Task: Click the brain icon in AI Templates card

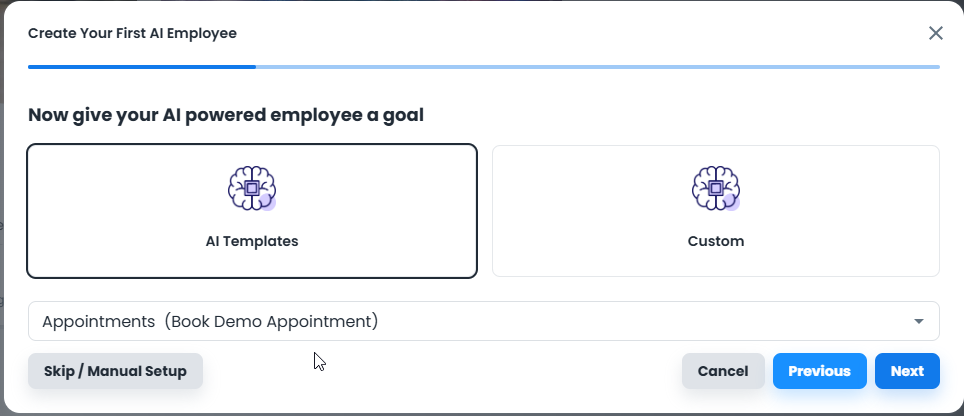Action: tap(252, 188)
